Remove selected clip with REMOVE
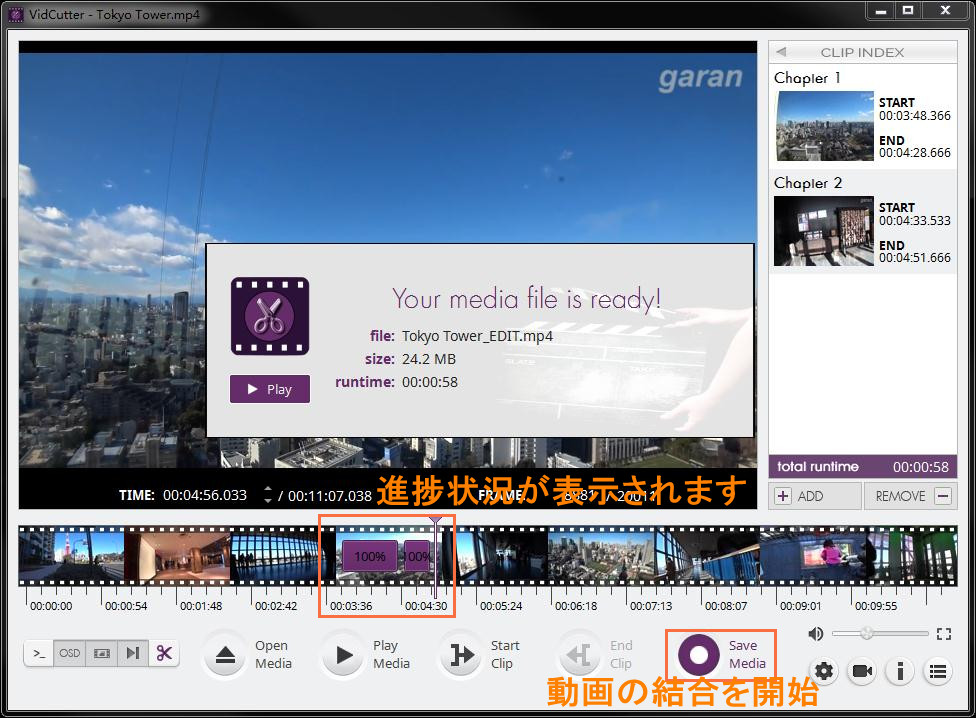 coord(910,495)
